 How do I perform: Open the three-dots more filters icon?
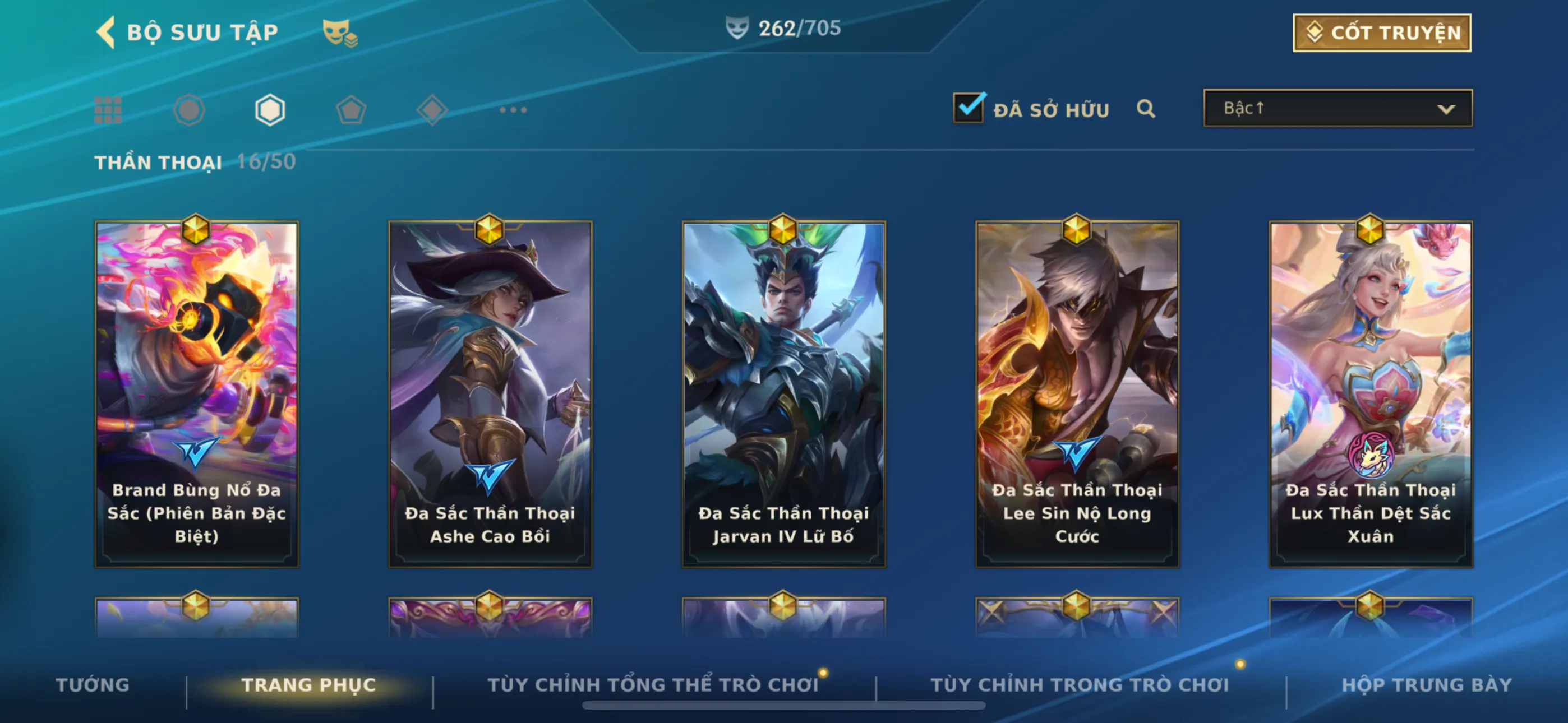[513, 110]
